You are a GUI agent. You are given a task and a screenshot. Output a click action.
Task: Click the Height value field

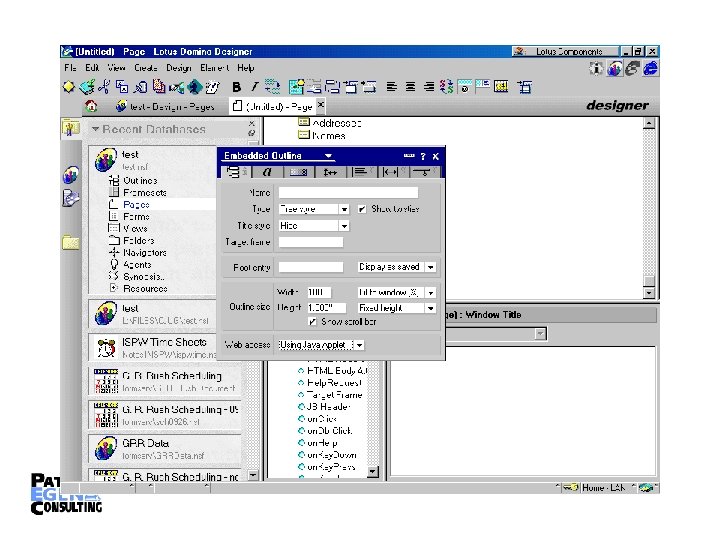point(326,308)
